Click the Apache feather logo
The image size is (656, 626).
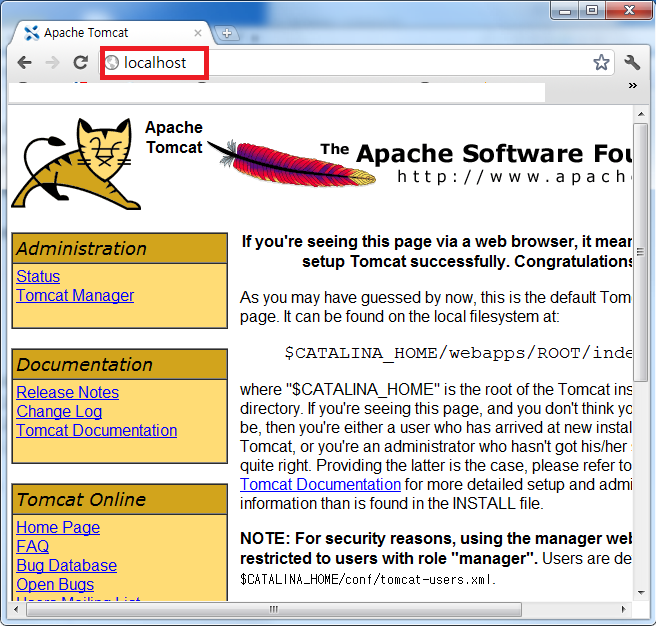(x=292, y=163)
